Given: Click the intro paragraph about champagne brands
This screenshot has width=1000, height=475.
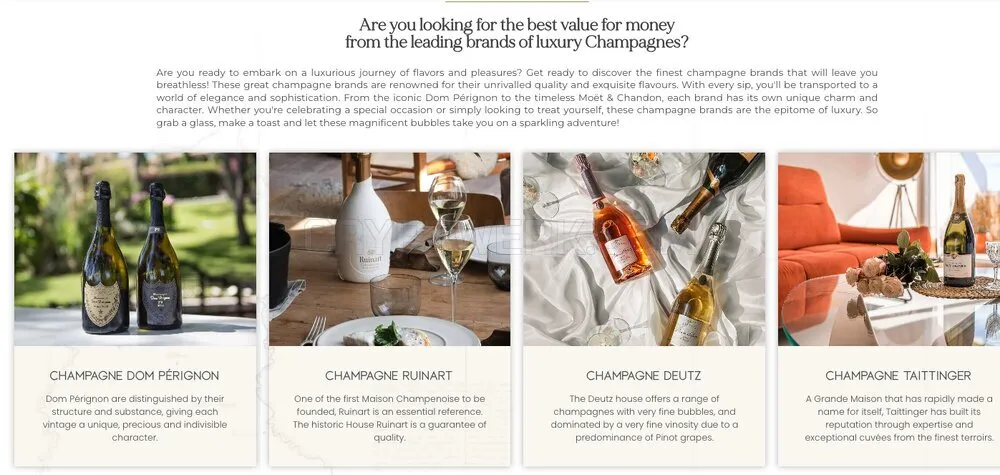Looking at the screenshot, I should [517, 98].
